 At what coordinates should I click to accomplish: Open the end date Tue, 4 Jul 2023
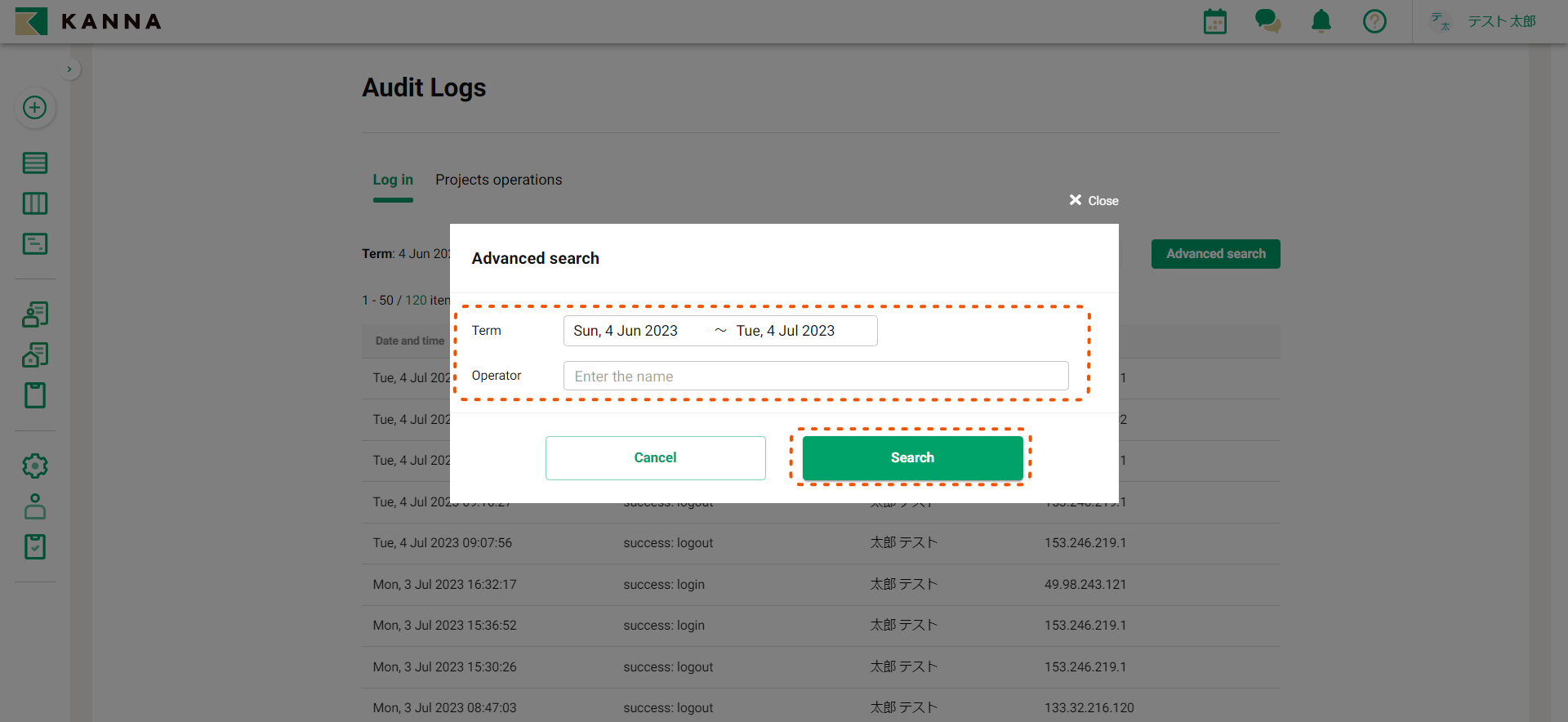785,331
